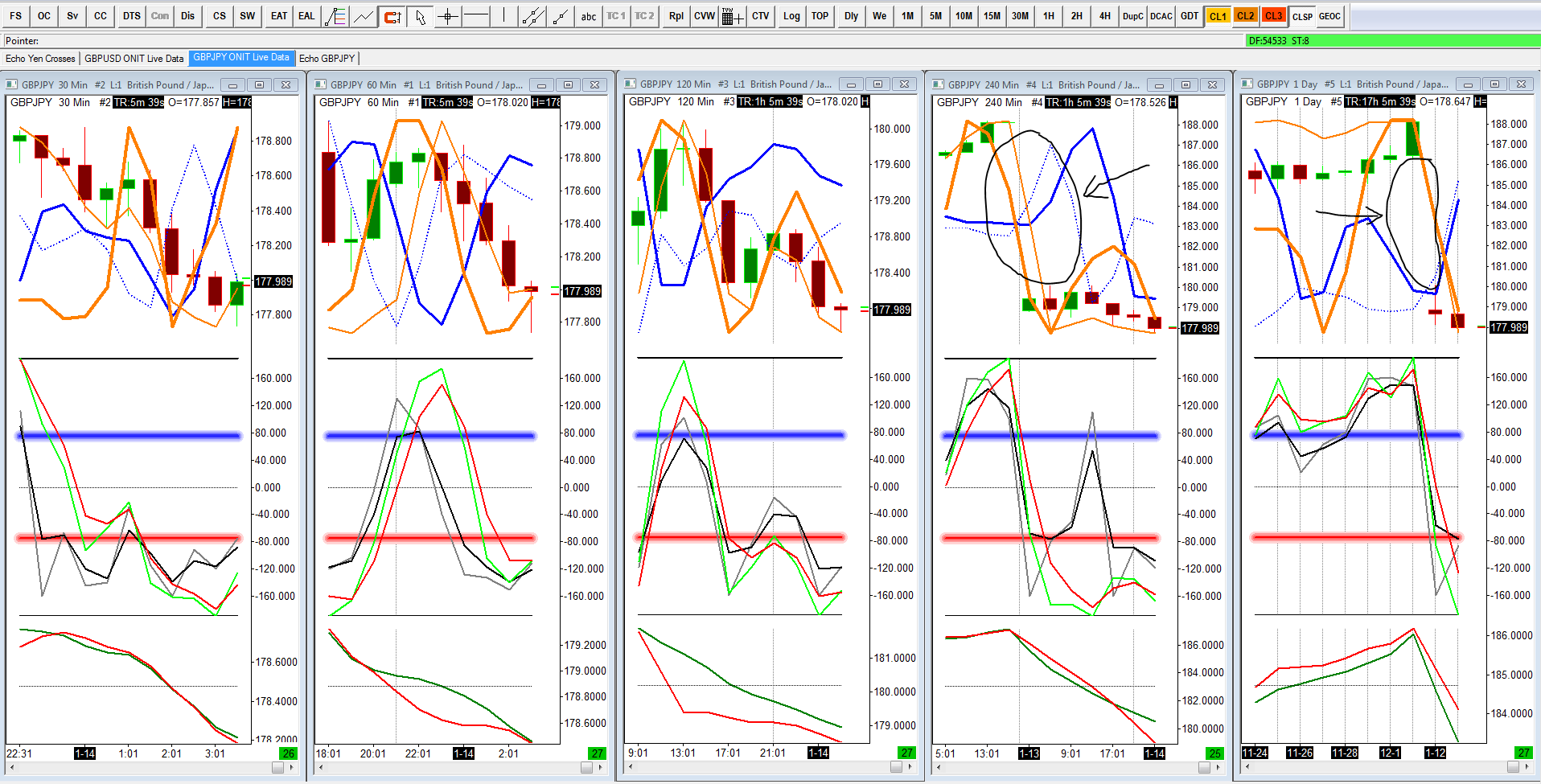
Task: Click the CC toolbar button
Action: pos(101,16)
